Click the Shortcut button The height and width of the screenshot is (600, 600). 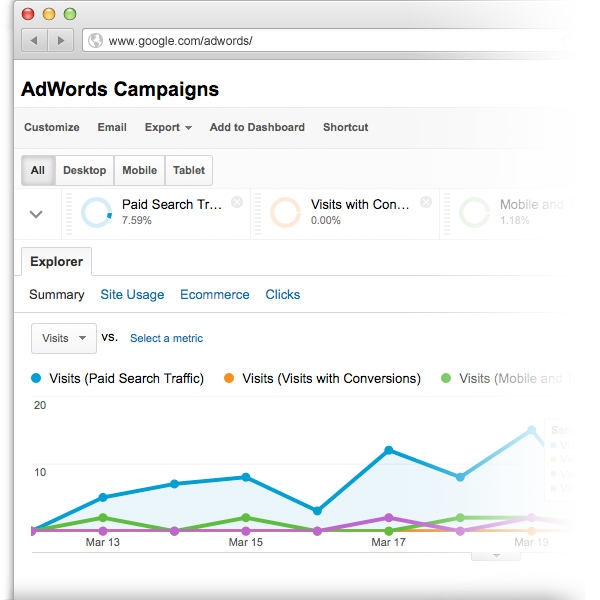coord(345,127)
